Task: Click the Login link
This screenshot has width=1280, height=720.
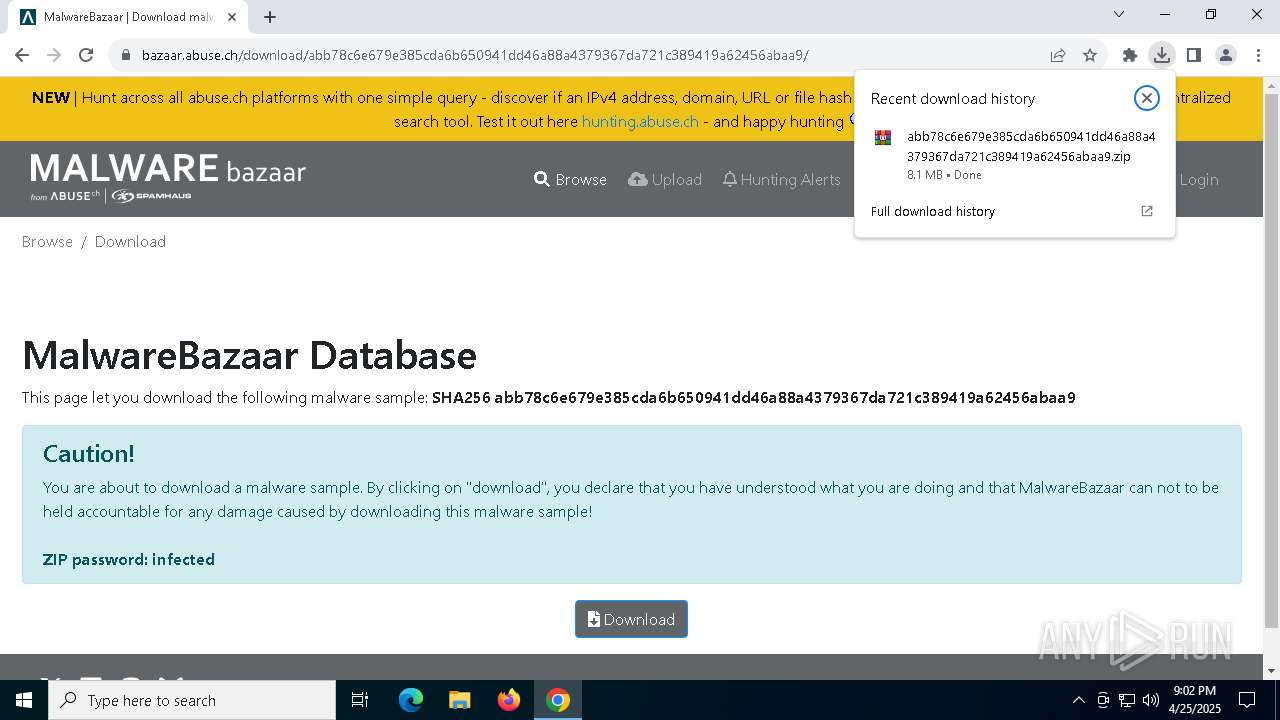Action: (x=1198, y=179)
